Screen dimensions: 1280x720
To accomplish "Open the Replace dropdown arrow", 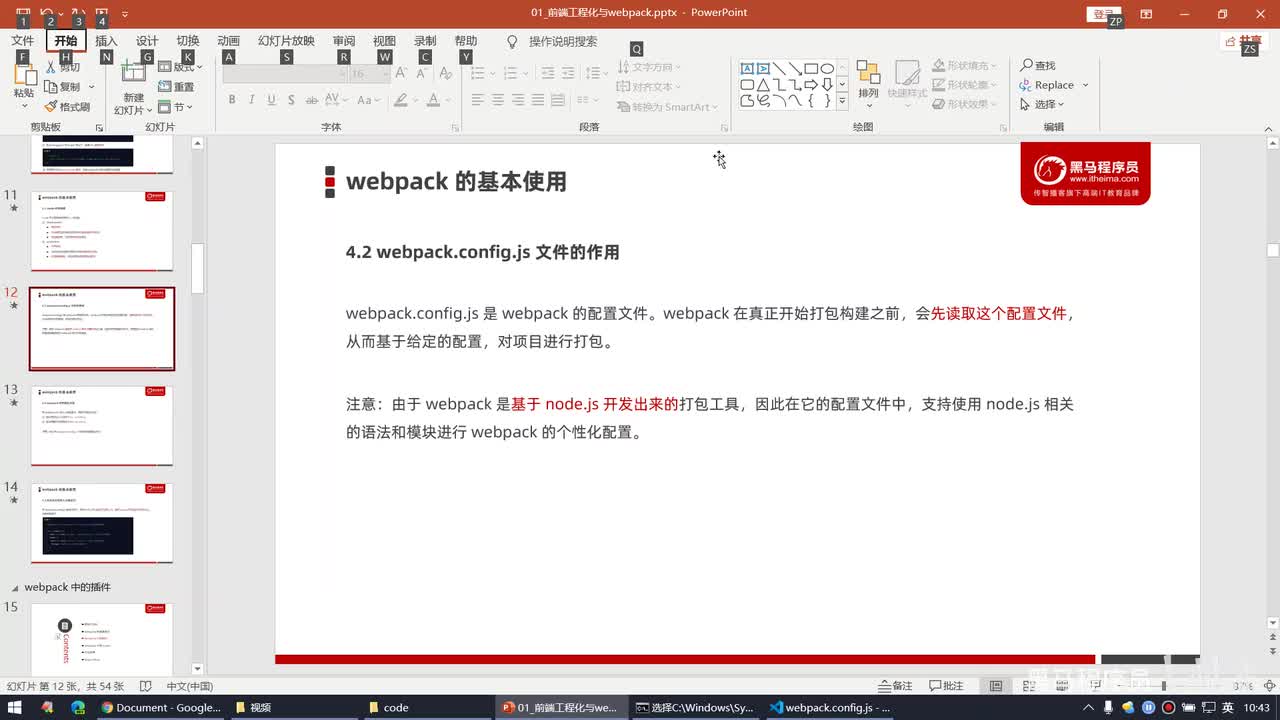I will coord(1085,85).
